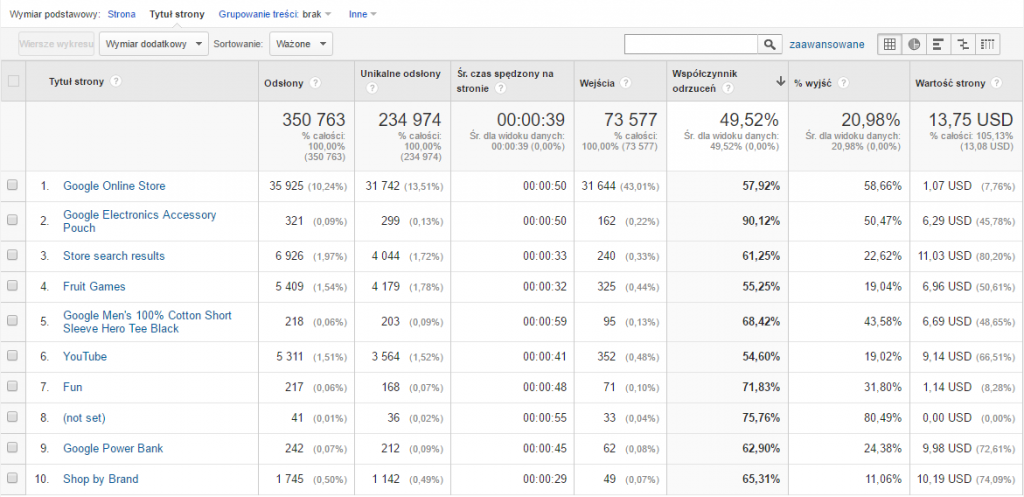Select the 13,75 USD total value
Image resolution: width=1024 pixels, height=497 pixels.
pos(971,120)
